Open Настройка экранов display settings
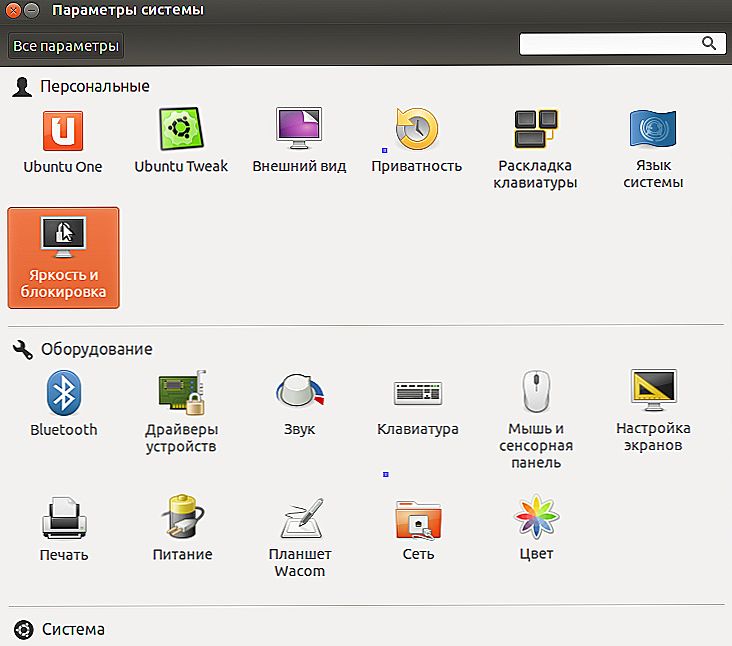The image size is (732, 646). (x=653, y=411)
